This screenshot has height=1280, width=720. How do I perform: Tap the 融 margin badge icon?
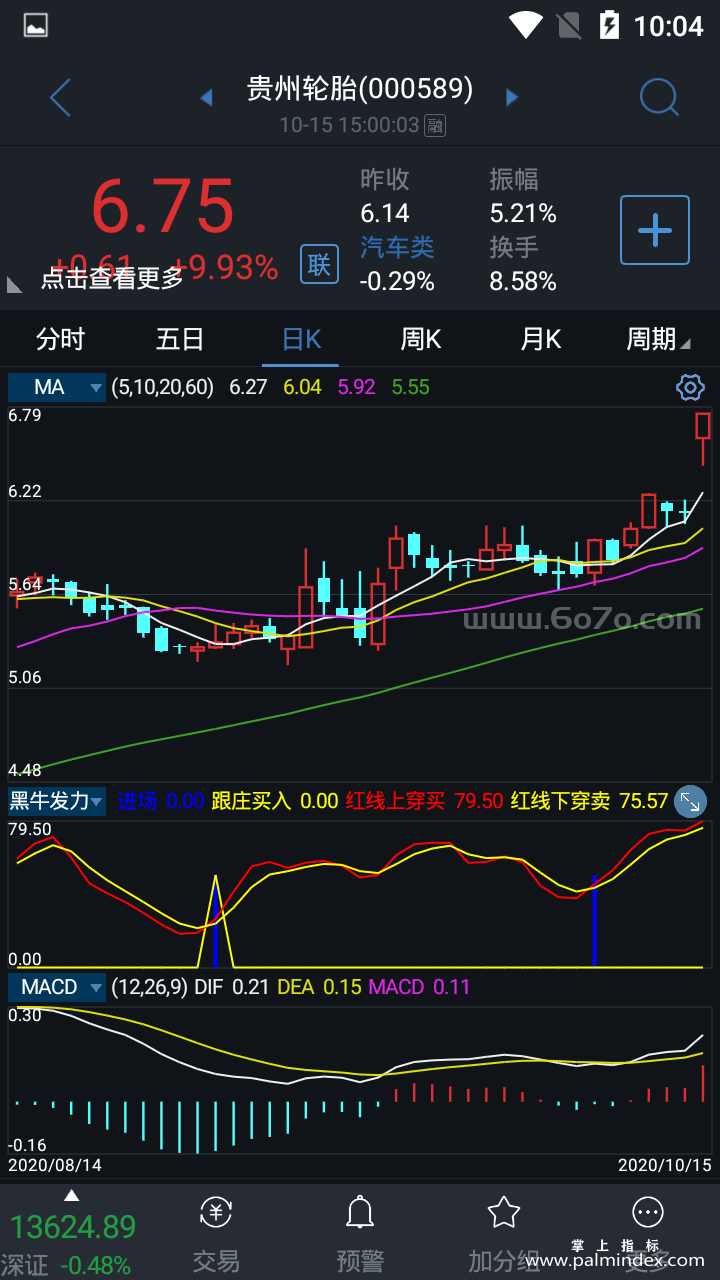(435, 125)
